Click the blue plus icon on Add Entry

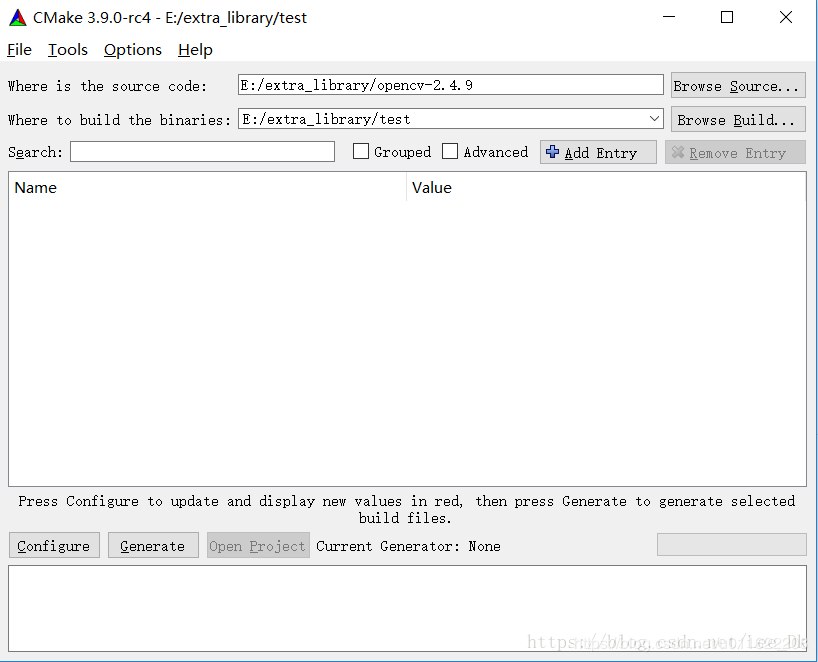pyautogui.click(x=552, y=152)
